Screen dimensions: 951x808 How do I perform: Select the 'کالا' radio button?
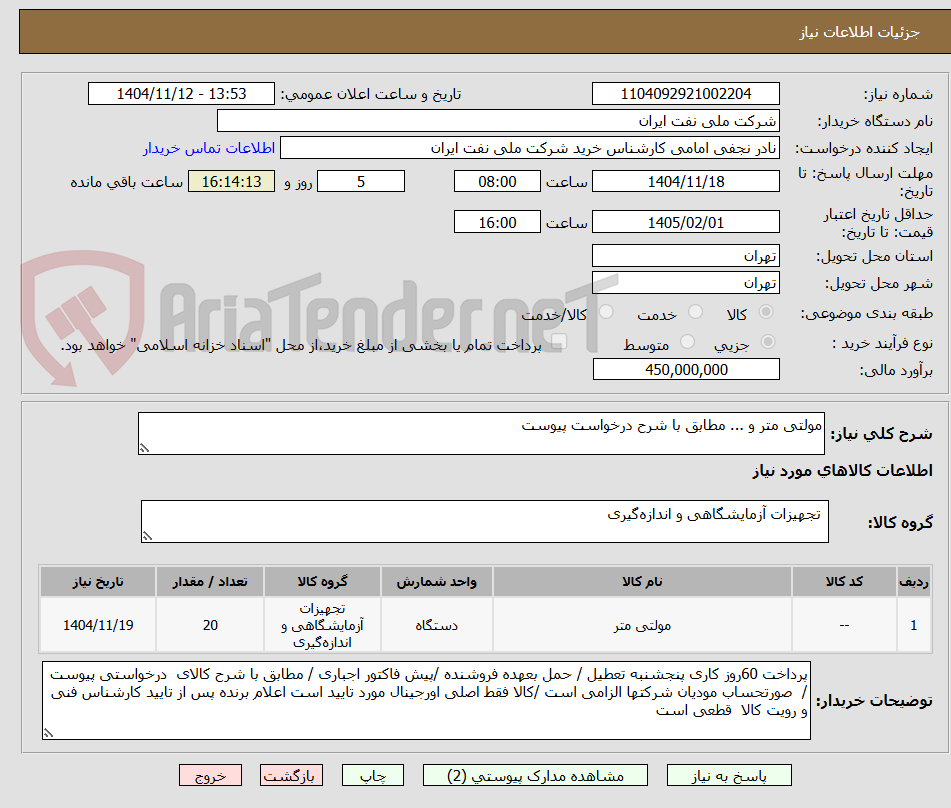(x=766, y=312)
